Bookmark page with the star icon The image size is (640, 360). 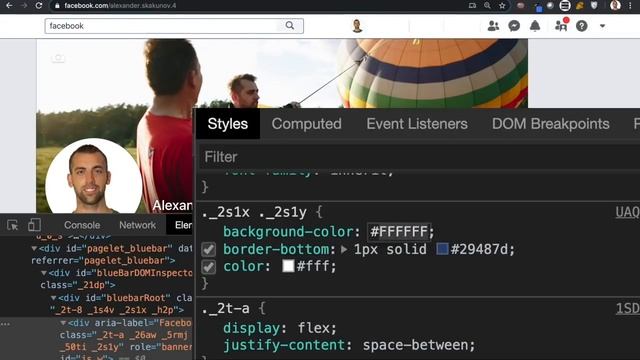(x=502, y=6)
